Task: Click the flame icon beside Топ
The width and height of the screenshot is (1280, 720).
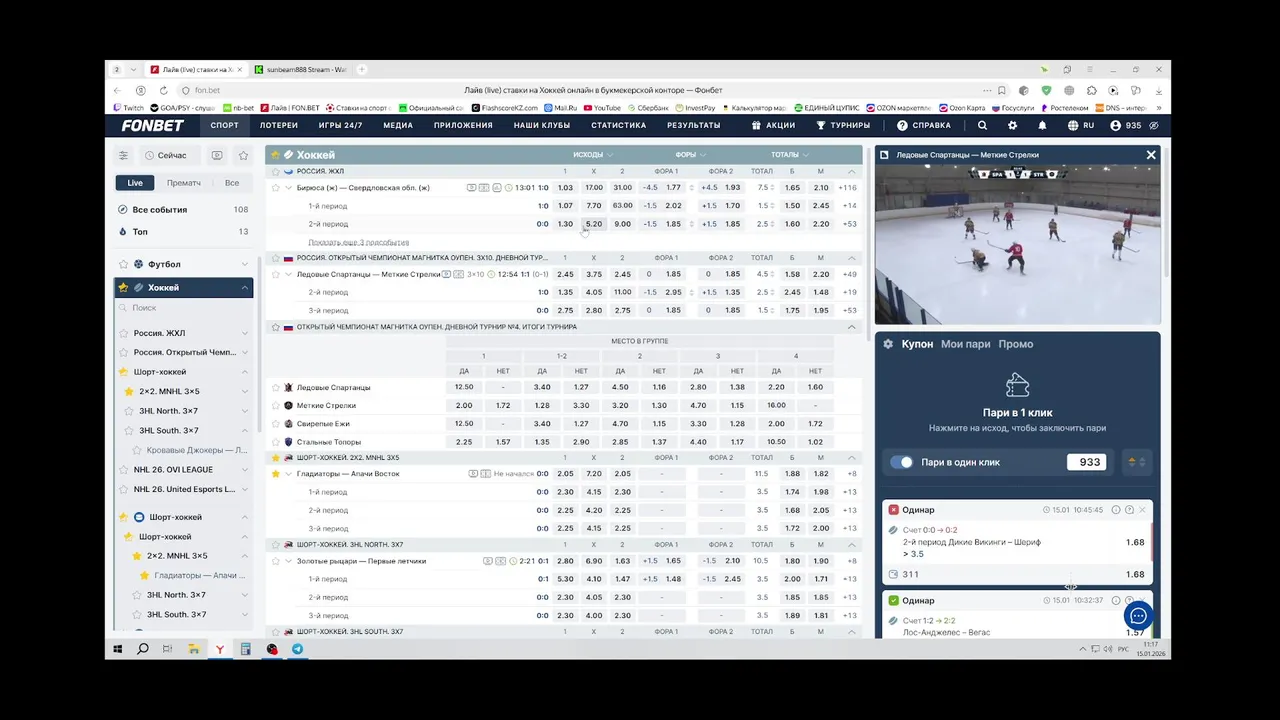Action: [x=123, y=231]
